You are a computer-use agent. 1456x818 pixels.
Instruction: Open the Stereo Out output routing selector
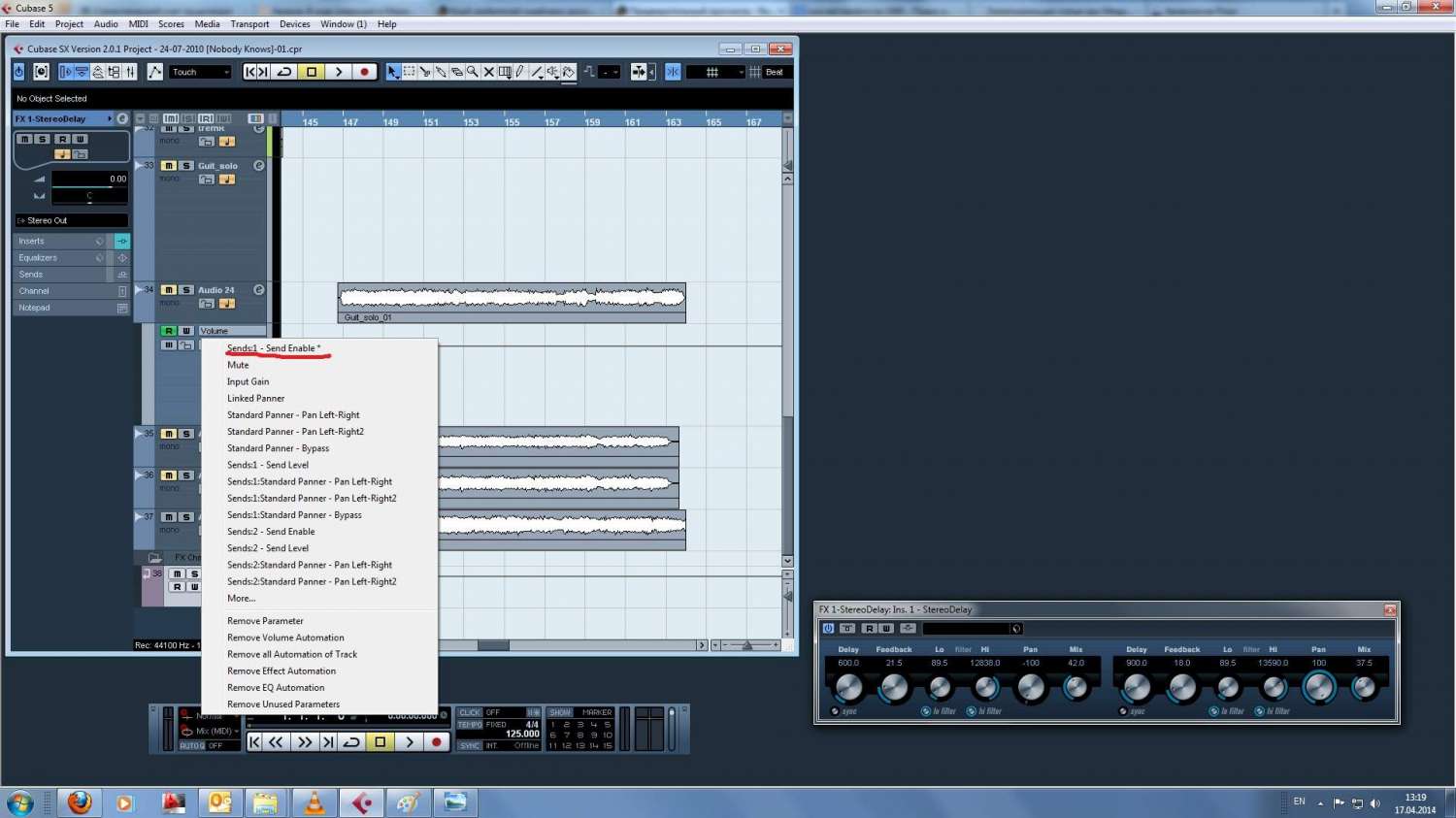click(71, 220)
